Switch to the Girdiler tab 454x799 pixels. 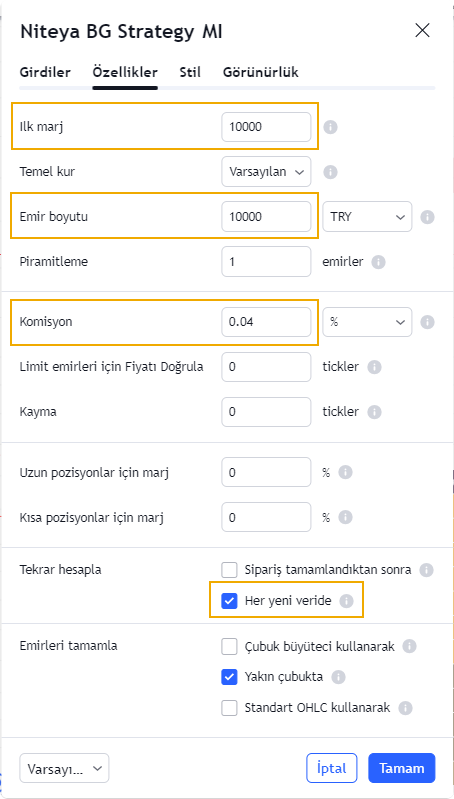[45, 72]
